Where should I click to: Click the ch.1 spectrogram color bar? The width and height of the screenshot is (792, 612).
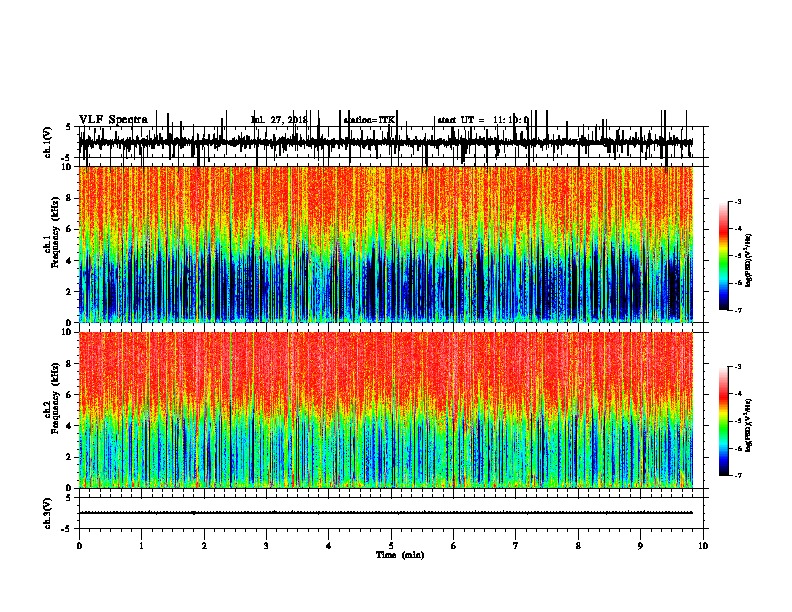click(x=724, y=256)
